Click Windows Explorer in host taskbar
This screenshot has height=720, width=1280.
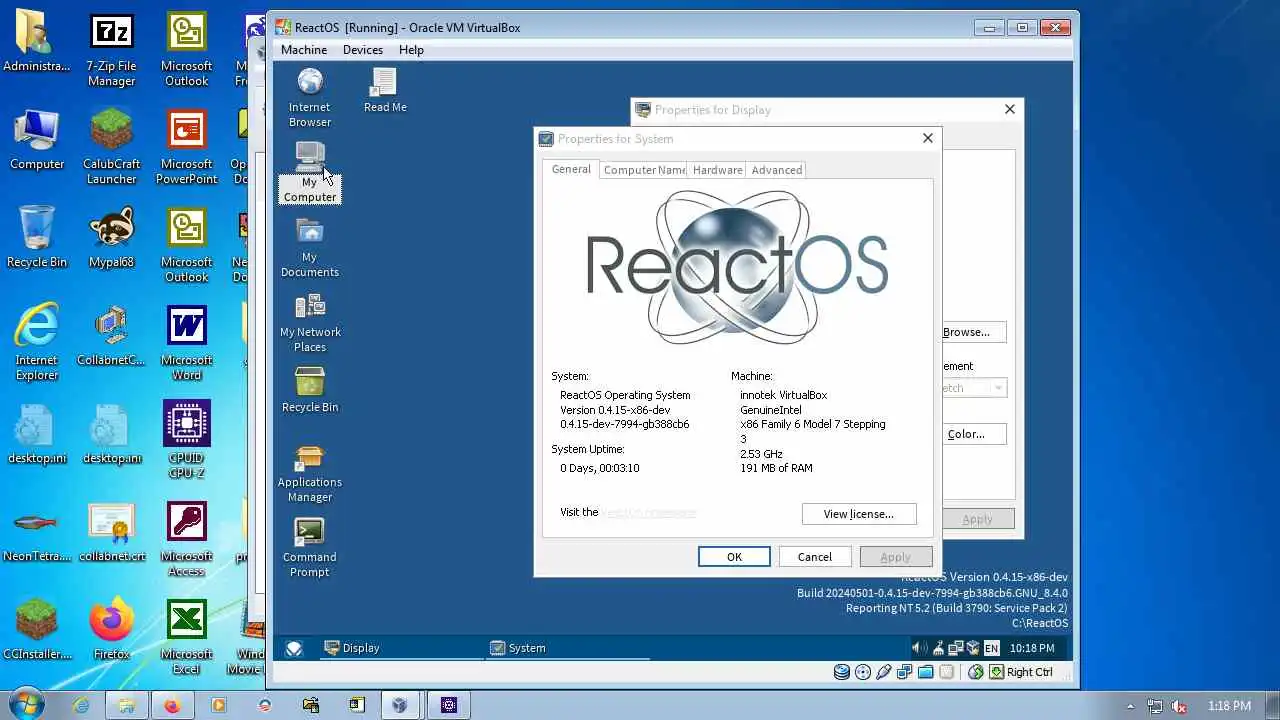click(126, 705)
